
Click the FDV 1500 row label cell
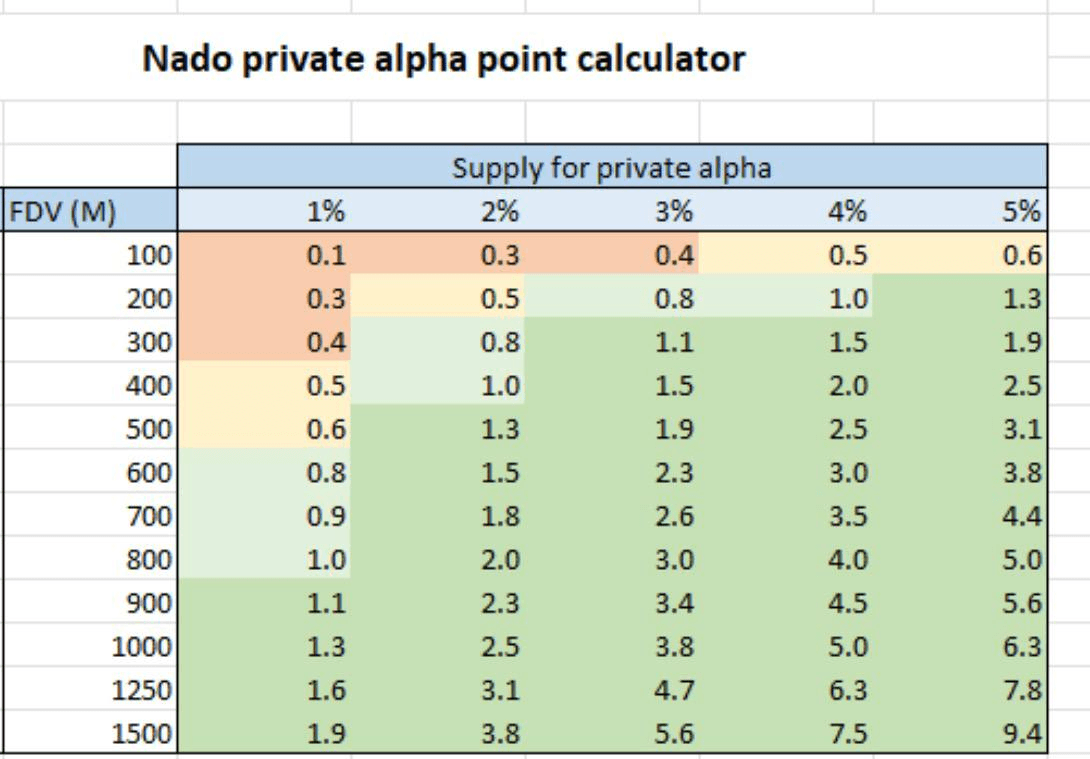coord(89,734)
